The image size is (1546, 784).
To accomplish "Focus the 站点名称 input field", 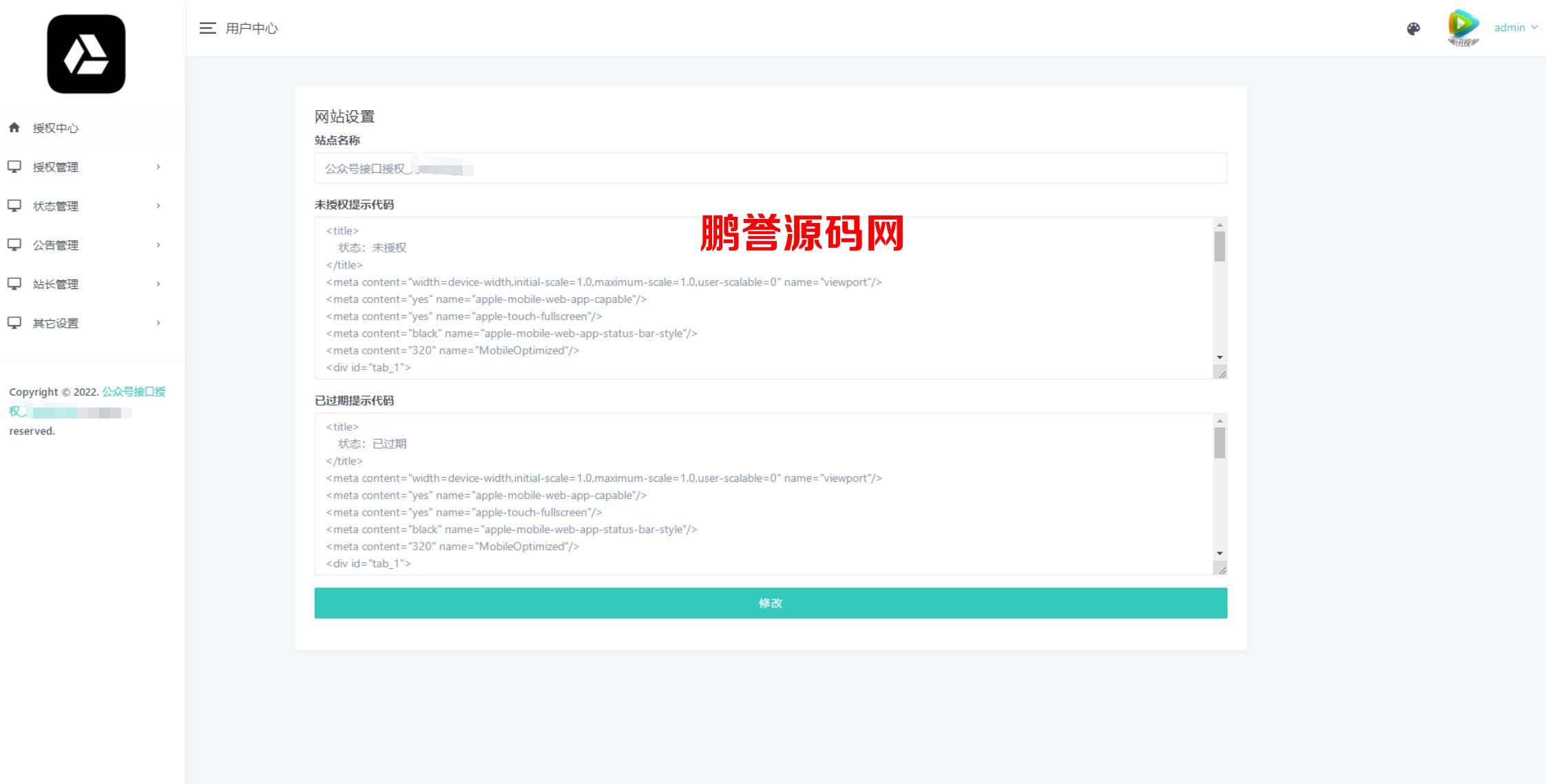I will click(x=771, y=168).
